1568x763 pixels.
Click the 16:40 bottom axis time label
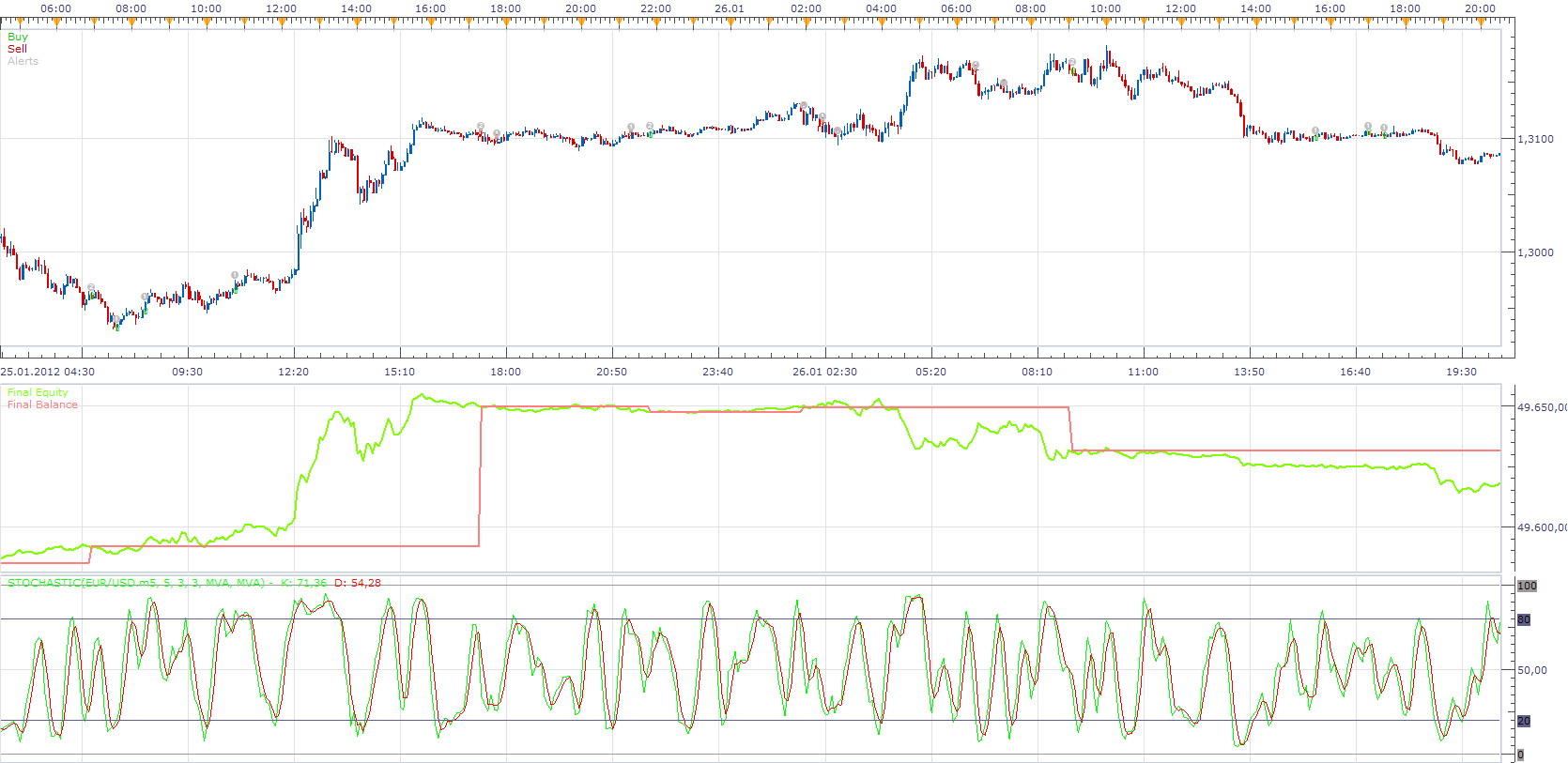click(x=1355, y=372)
